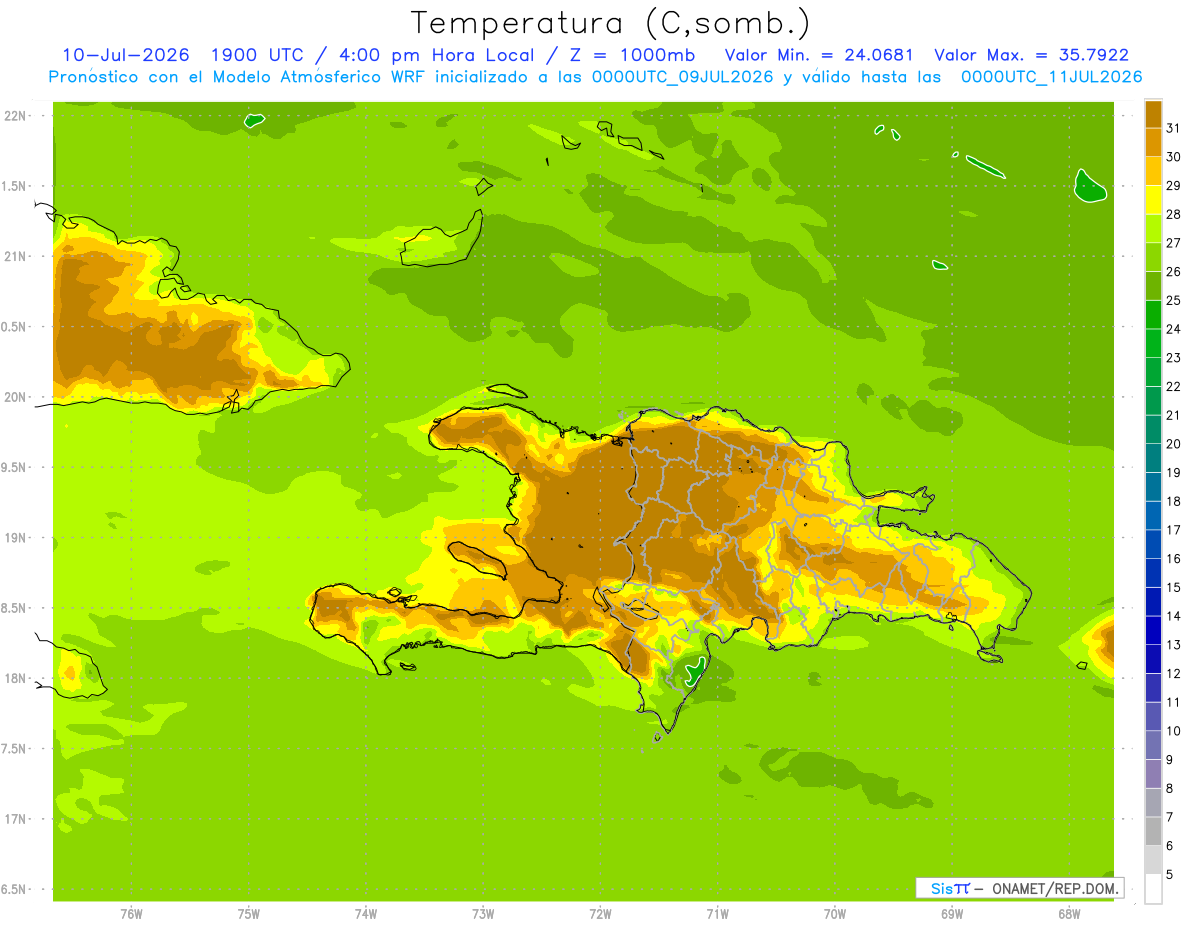Click the yellow legend swatch between 28 and 29
This screenshot has width=1200, height=927.
(1153, 200)
